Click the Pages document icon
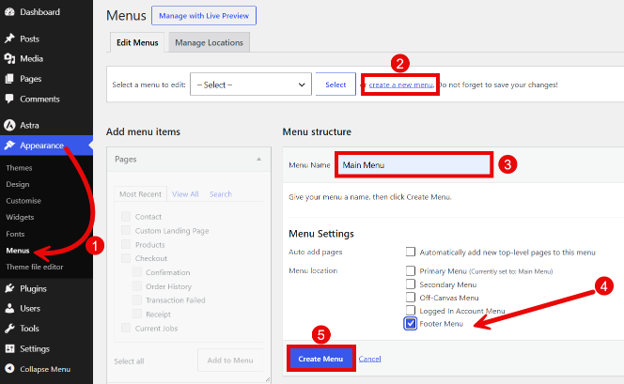624x384 pixels. pos(10,79)
